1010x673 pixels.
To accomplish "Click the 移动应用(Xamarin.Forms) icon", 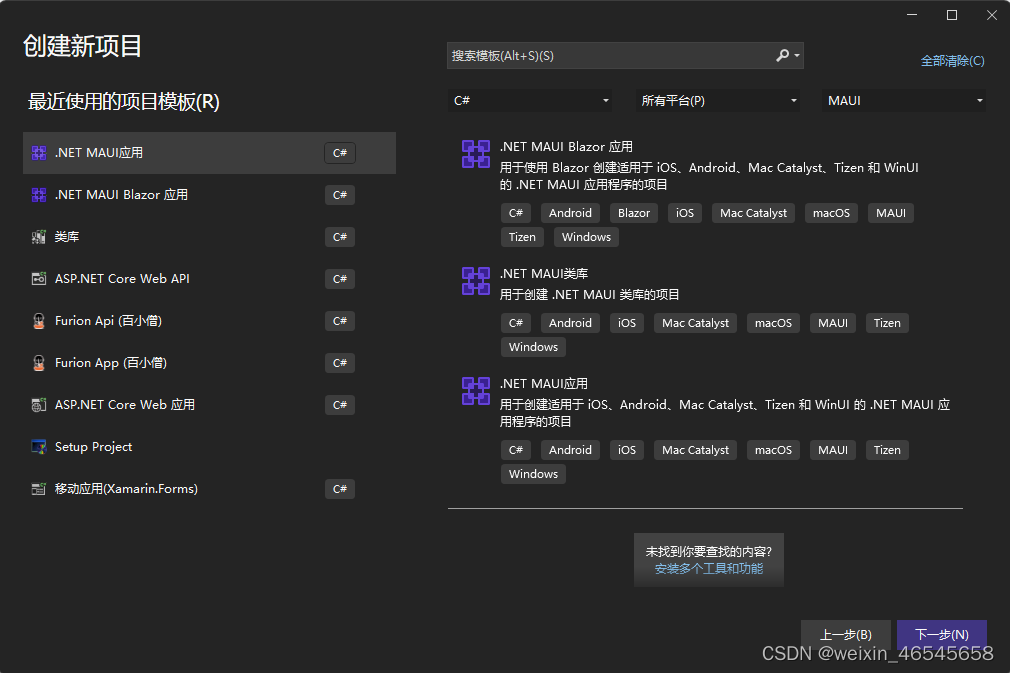I will (39, 489).
